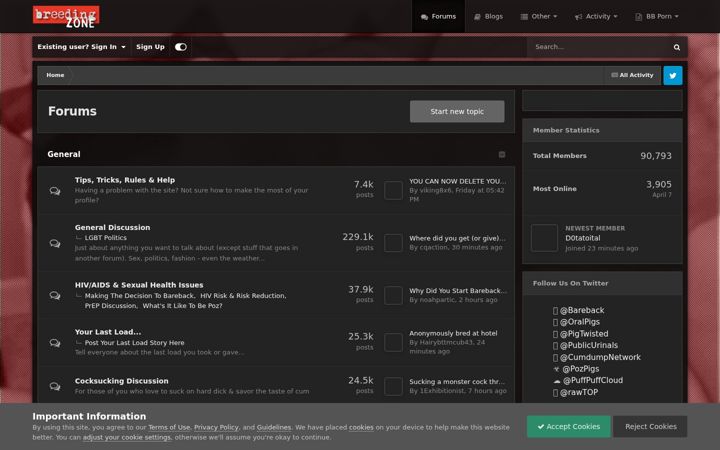Click the search magnifier icon

coord(676,47)
